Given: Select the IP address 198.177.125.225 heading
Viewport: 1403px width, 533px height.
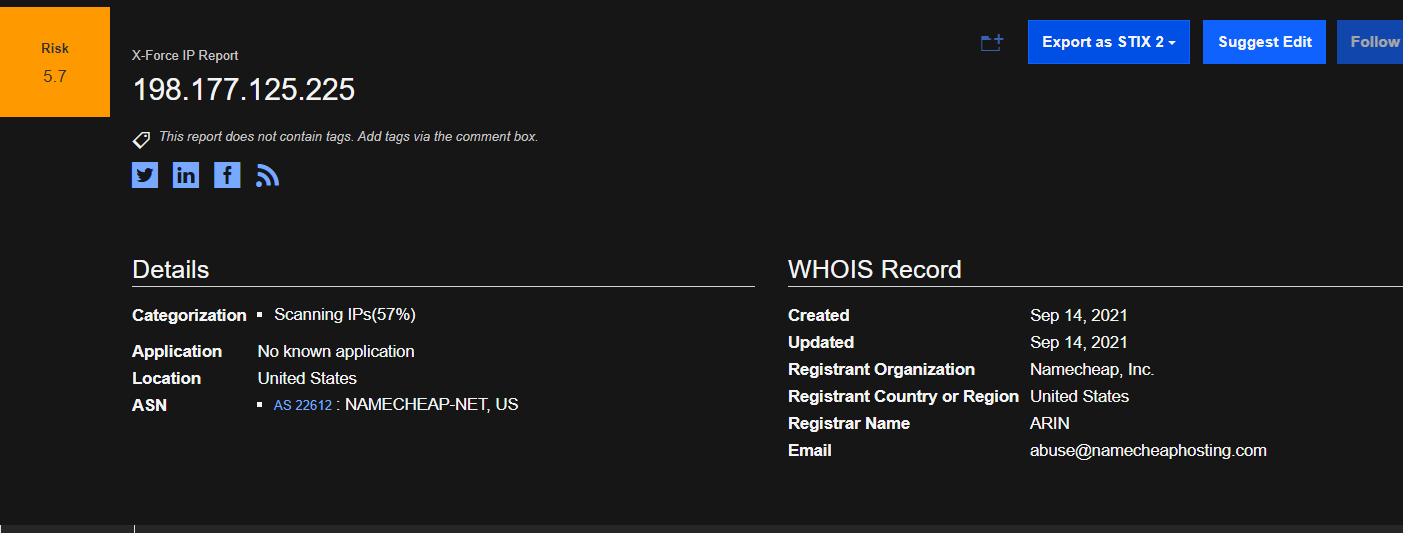Looking at the screenshot, I should coord(244,90).
